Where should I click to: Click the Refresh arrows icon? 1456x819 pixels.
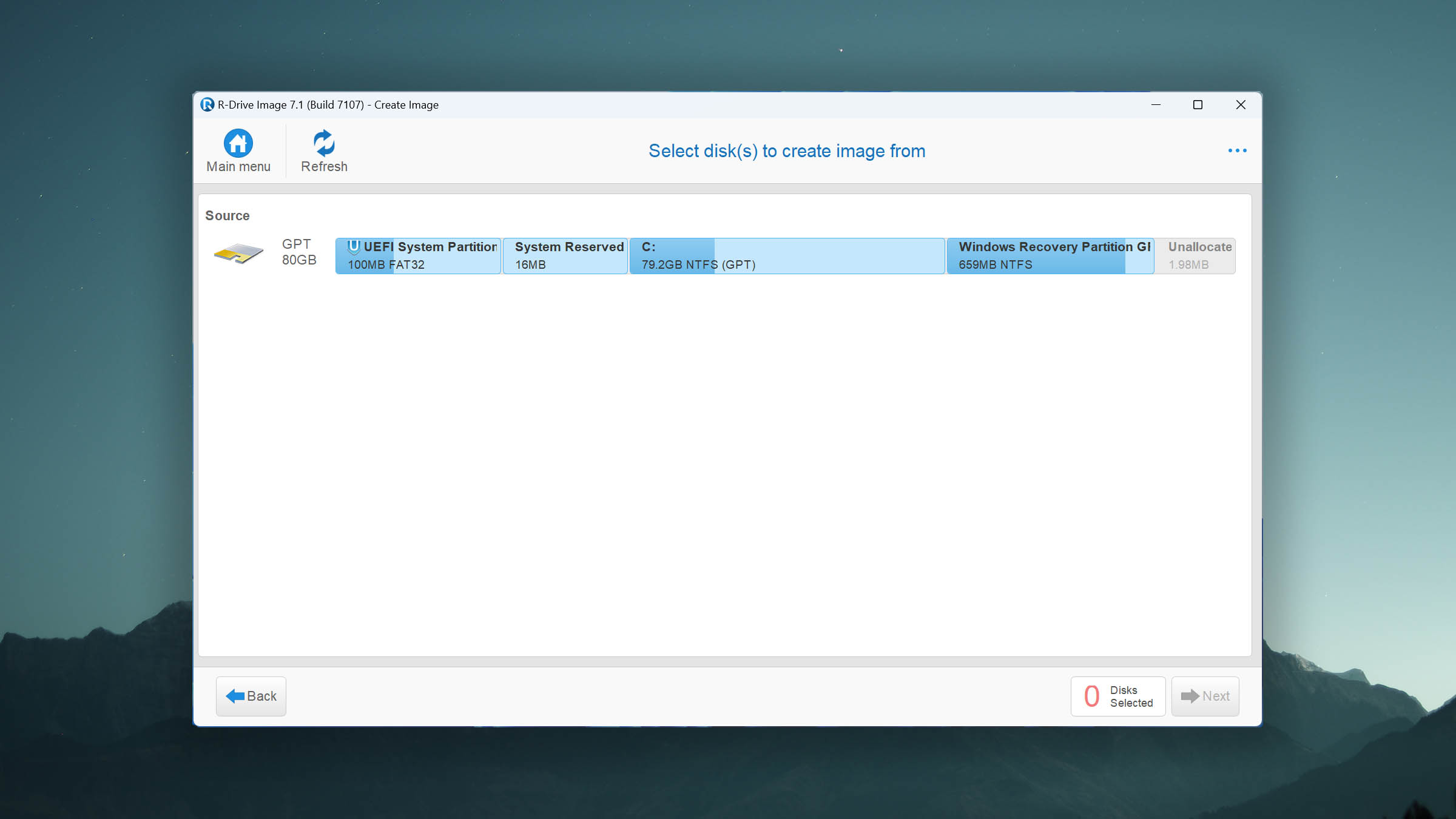click(x=324, y=143)
